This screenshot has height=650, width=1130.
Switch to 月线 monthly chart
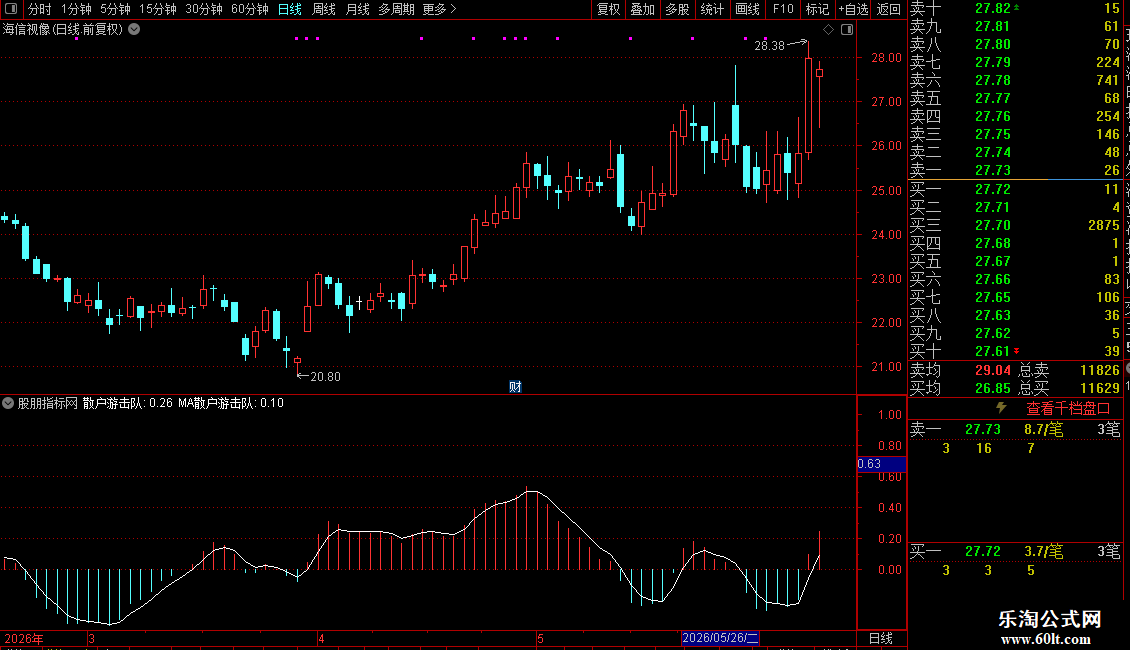pyautogui.click(x=357, y=9)
